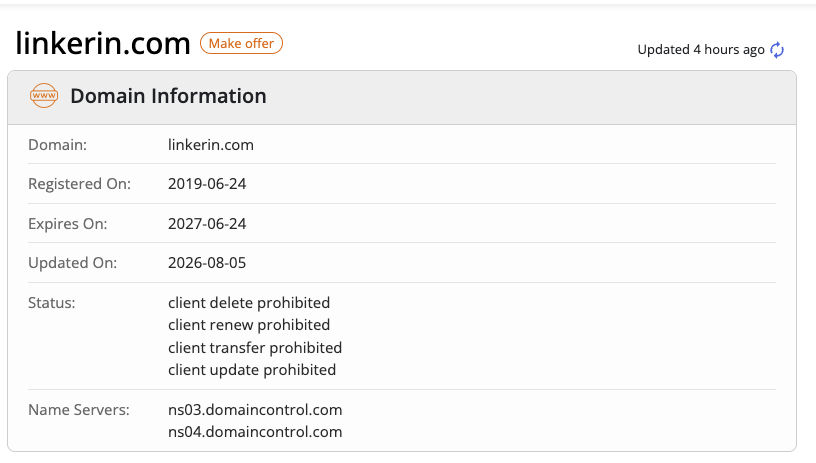The image size is (816, 463).
Task: Click the client delete prohibited status
Action: point(249,303)
